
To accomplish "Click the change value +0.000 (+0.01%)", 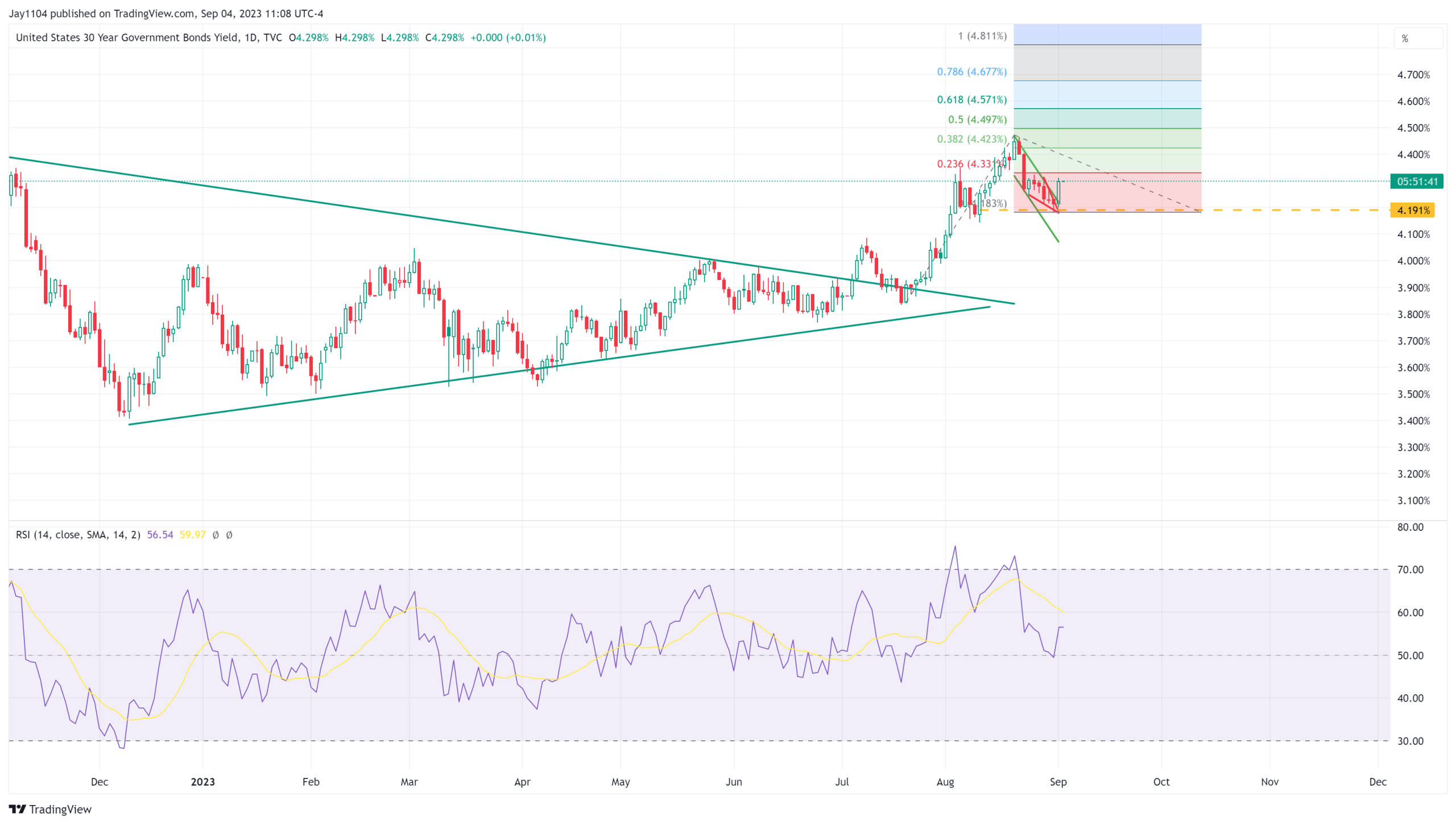I will pos(508,38).
